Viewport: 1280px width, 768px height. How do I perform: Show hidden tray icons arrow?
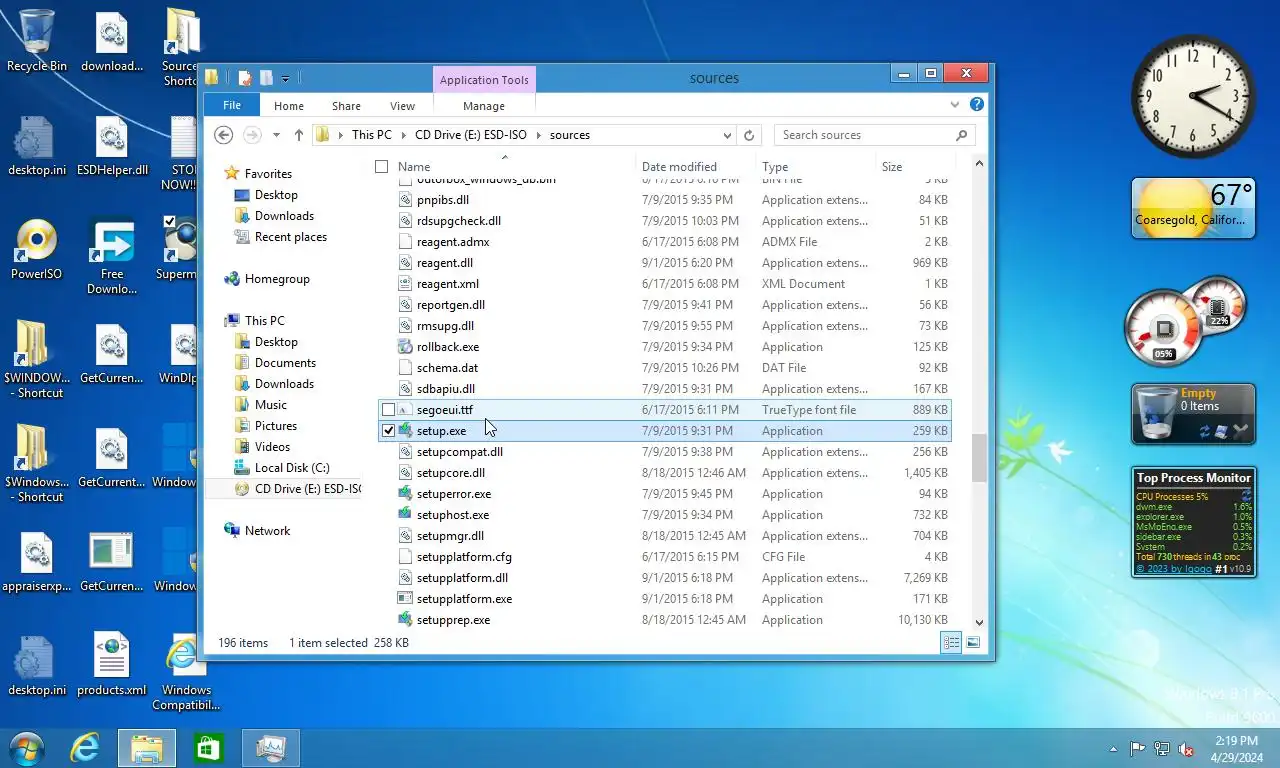click(1114, 749)
